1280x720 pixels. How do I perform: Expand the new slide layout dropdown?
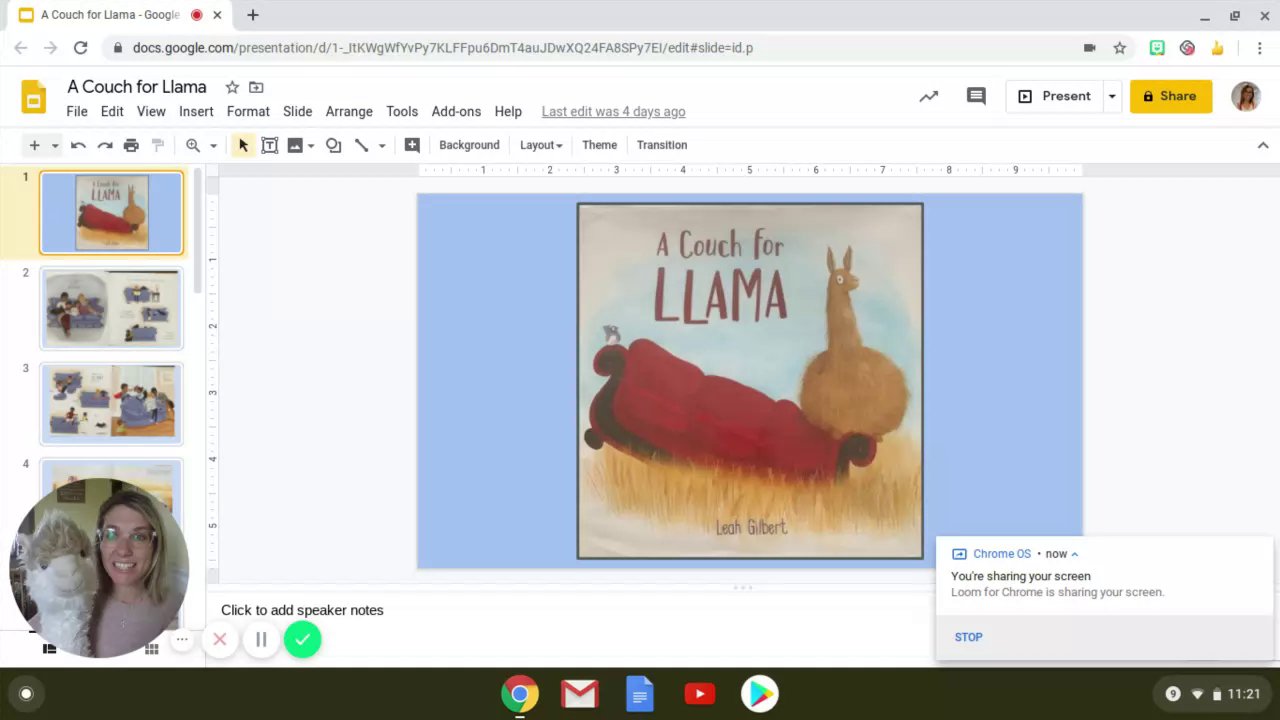[55, 146]
